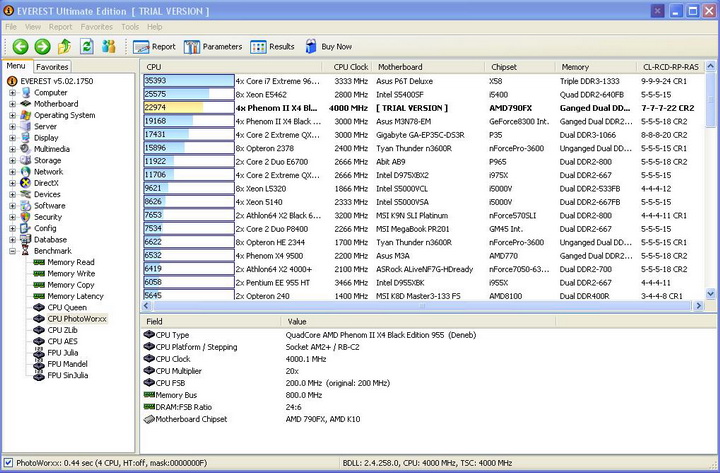
Task: Expand the Software tree node
Action: click(x=12, y=205)
